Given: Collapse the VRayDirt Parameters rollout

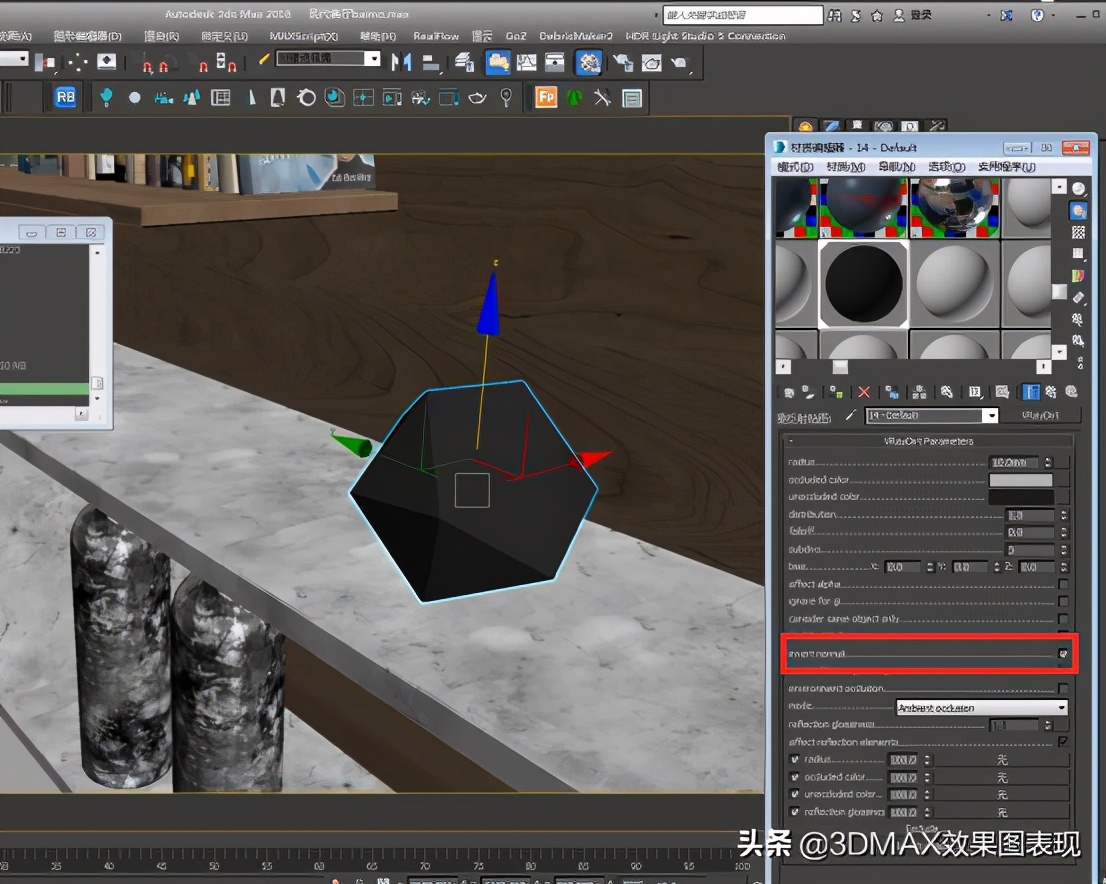Looking at the screenshot, I should pos(930,440).
